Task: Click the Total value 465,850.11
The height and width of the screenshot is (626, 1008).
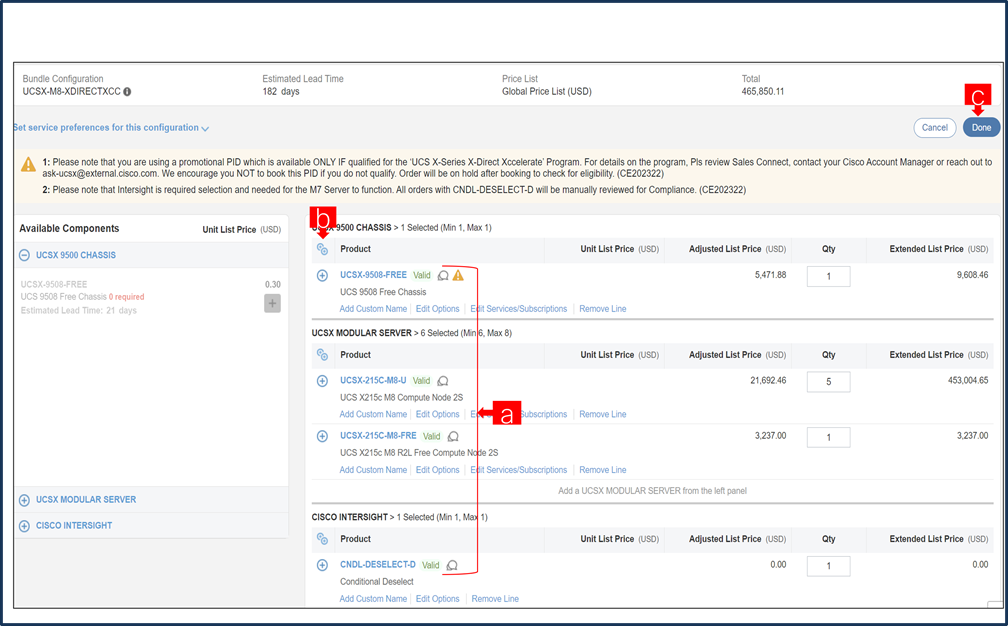Action: click(763, 92)
